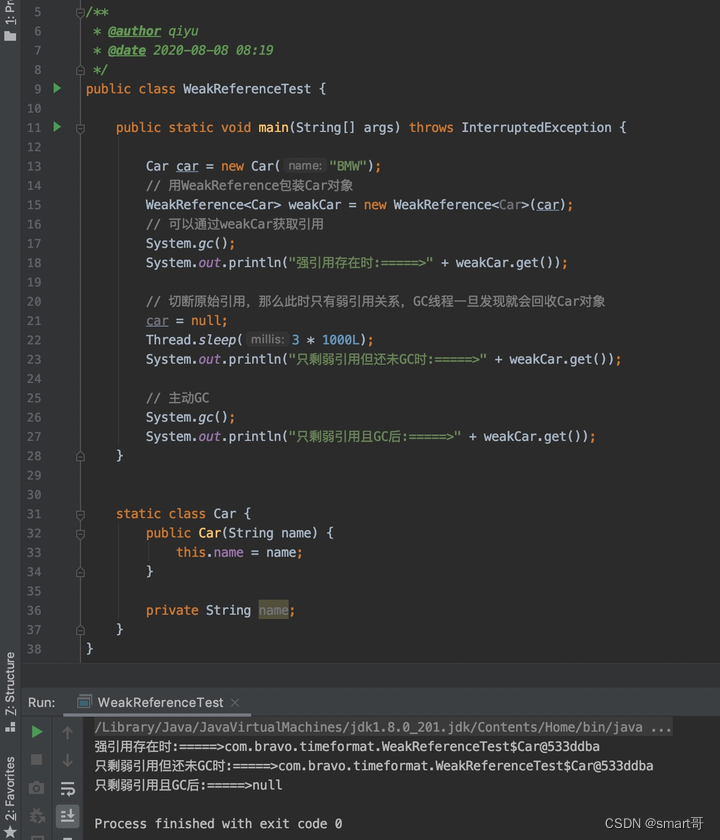Viewport: 720px width, 840px height.
Task: Rerun WeakReferenceTest with green play button
Action: (x=36, y=732)
